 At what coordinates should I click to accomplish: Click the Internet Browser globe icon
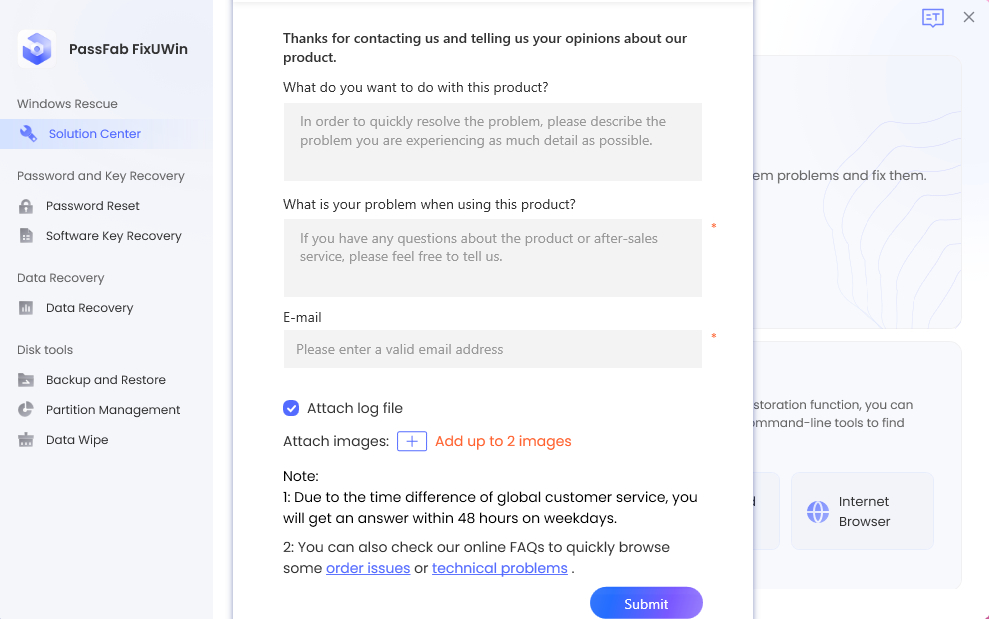point(818,512)
